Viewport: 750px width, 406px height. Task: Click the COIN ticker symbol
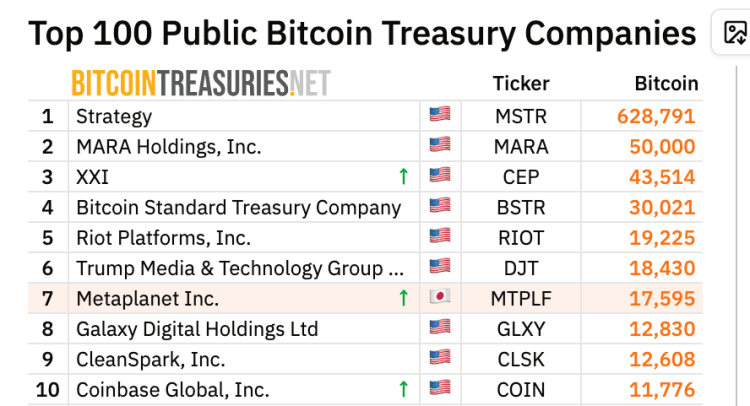click(521, 389)
